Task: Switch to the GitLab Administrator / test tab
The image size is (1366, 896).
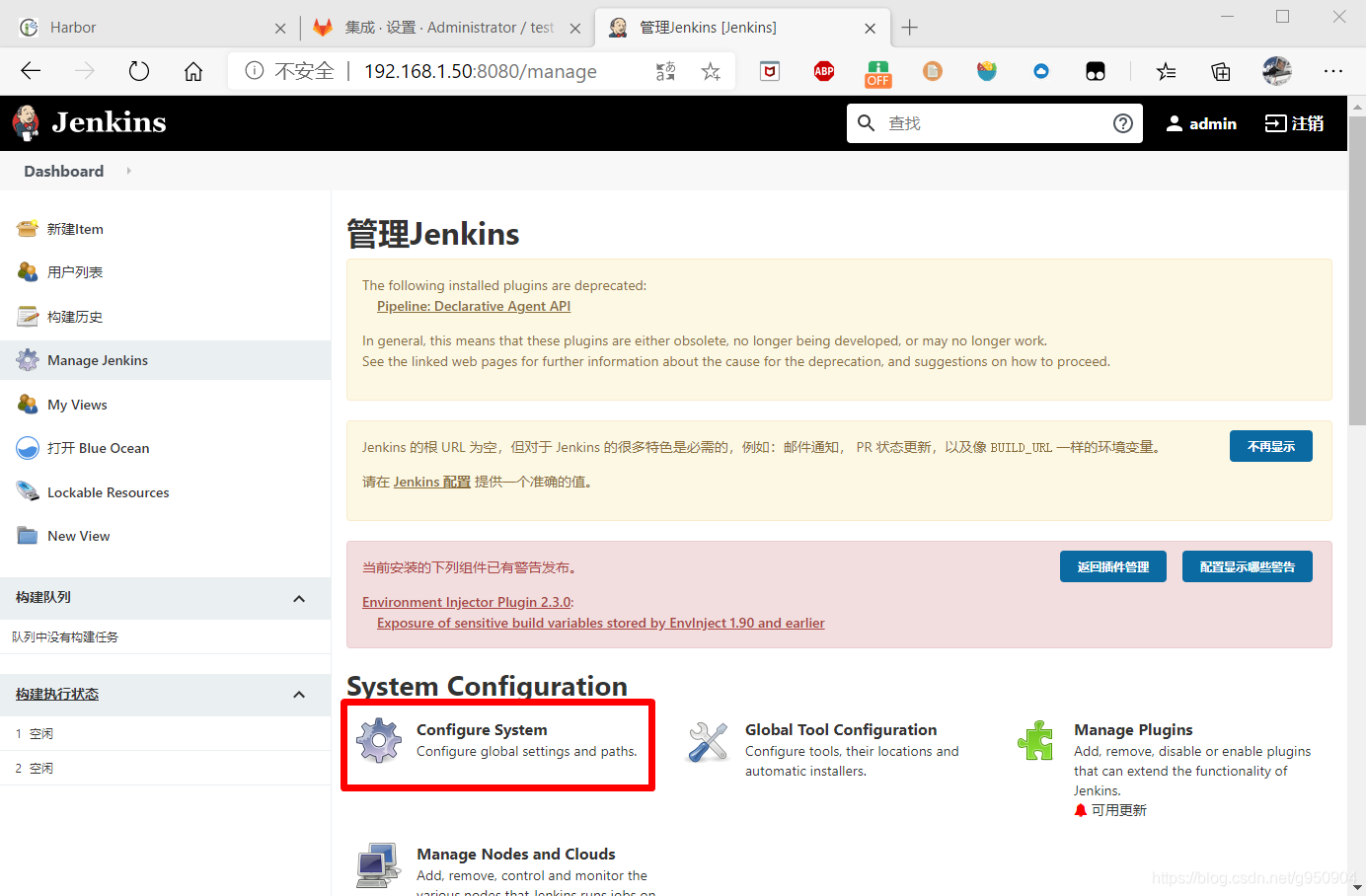Action: pyautogui.click(x=446, y=28)
